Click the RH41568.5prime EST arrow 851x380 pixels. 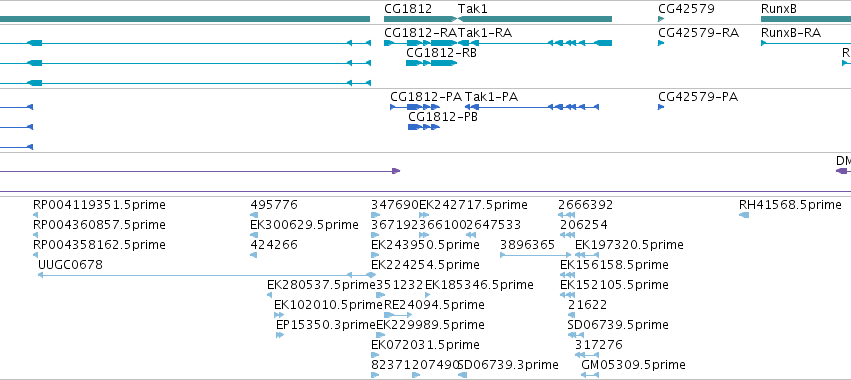[x=744, y=216]
